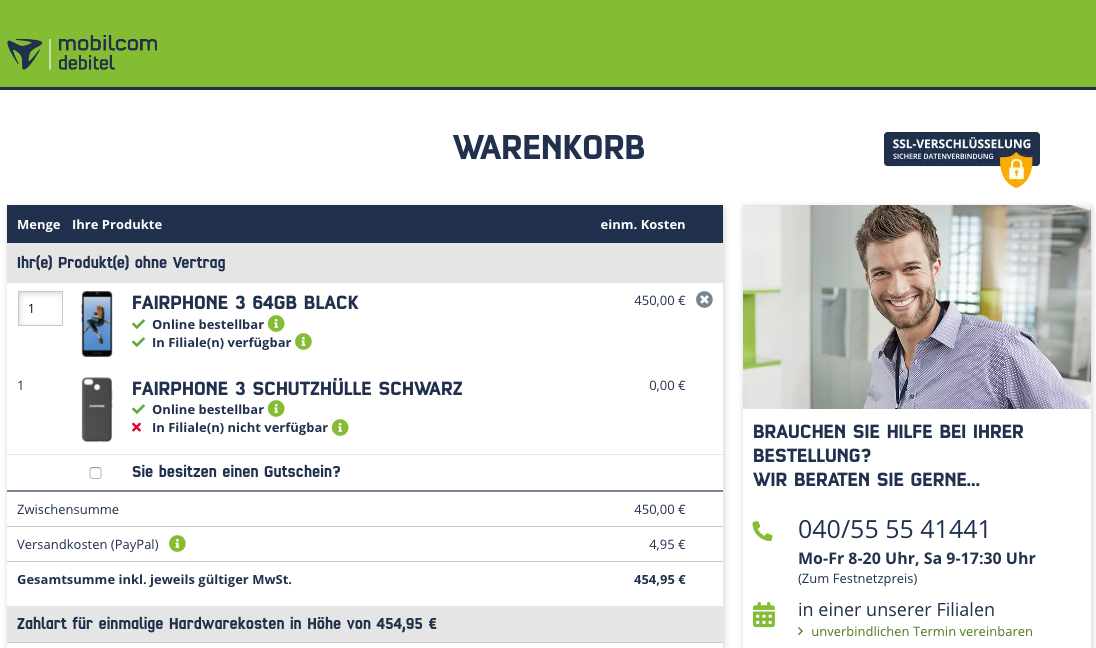Viewport: 1096px width, 648px height.
Task: Show info for In Filiale(n) nicht verfügbar
Action: point(340,427)
